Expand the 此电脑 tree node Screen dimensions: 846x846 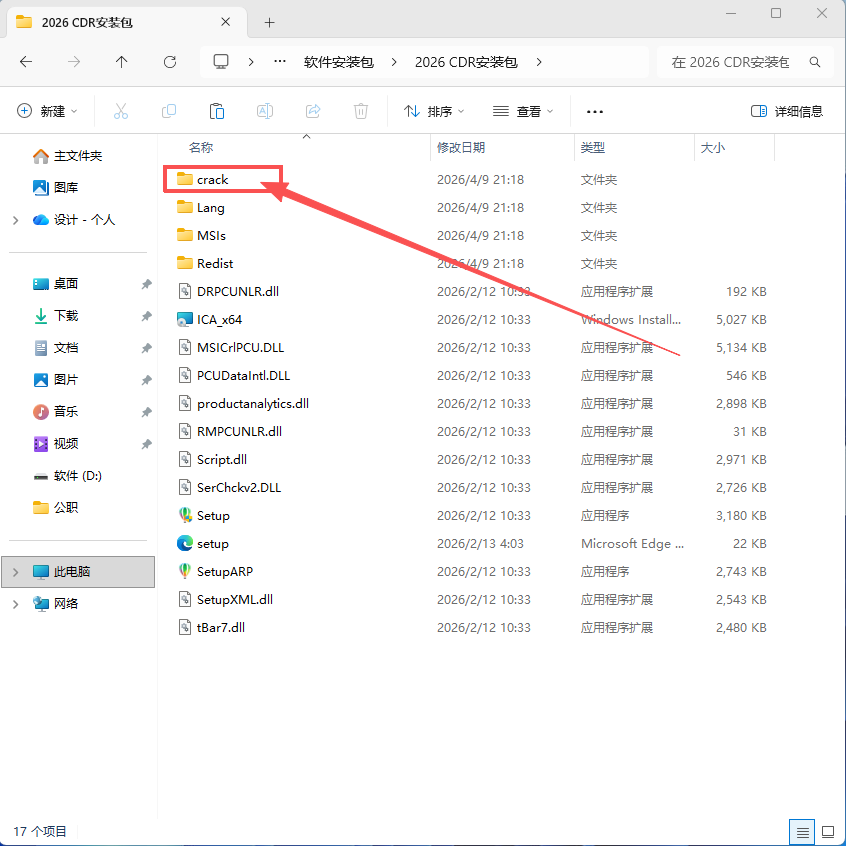(x=16, y=572)
